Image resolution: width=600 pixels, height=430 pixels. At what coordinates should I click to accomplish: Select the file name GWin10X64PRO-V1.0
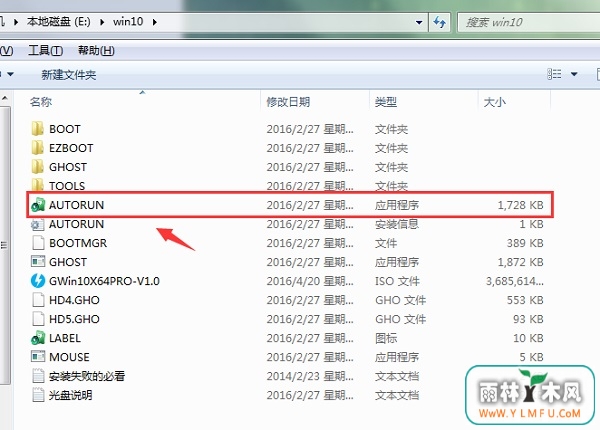pyautogui.click(x=104, y=281)
